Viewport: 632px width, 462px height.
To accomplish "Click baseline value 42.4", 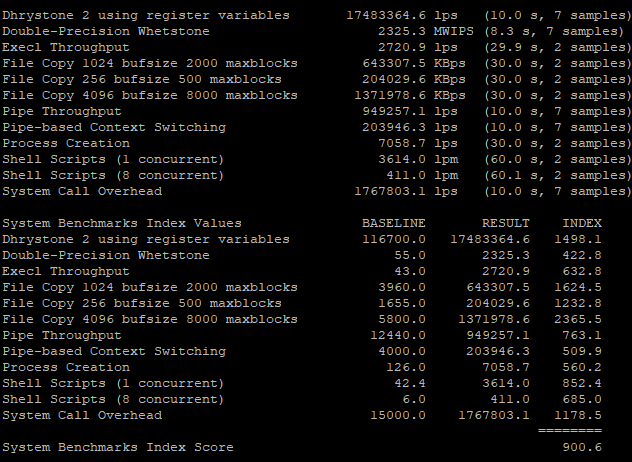I will 410,383.
